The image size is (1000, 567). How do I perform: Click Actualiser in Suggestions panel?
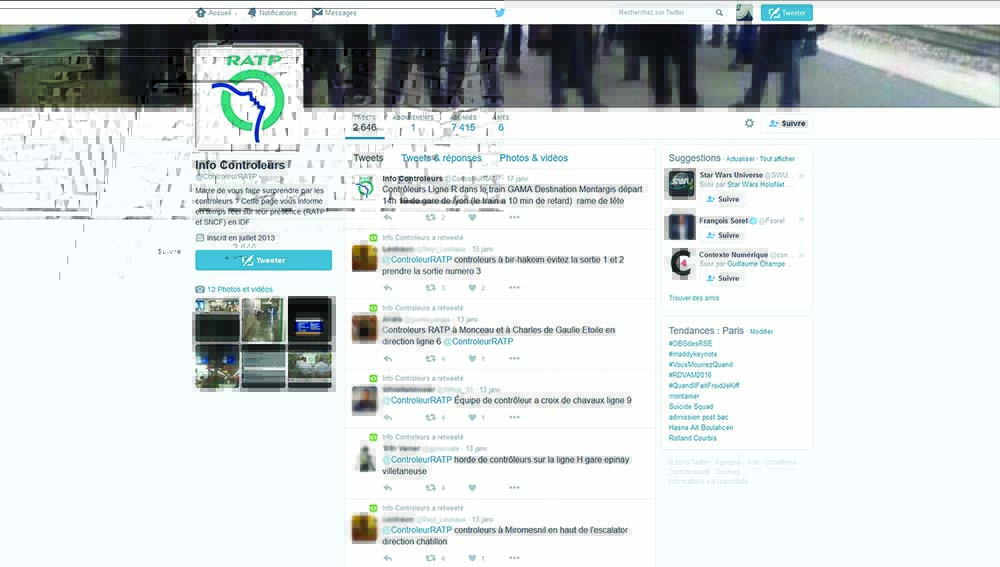740,159
